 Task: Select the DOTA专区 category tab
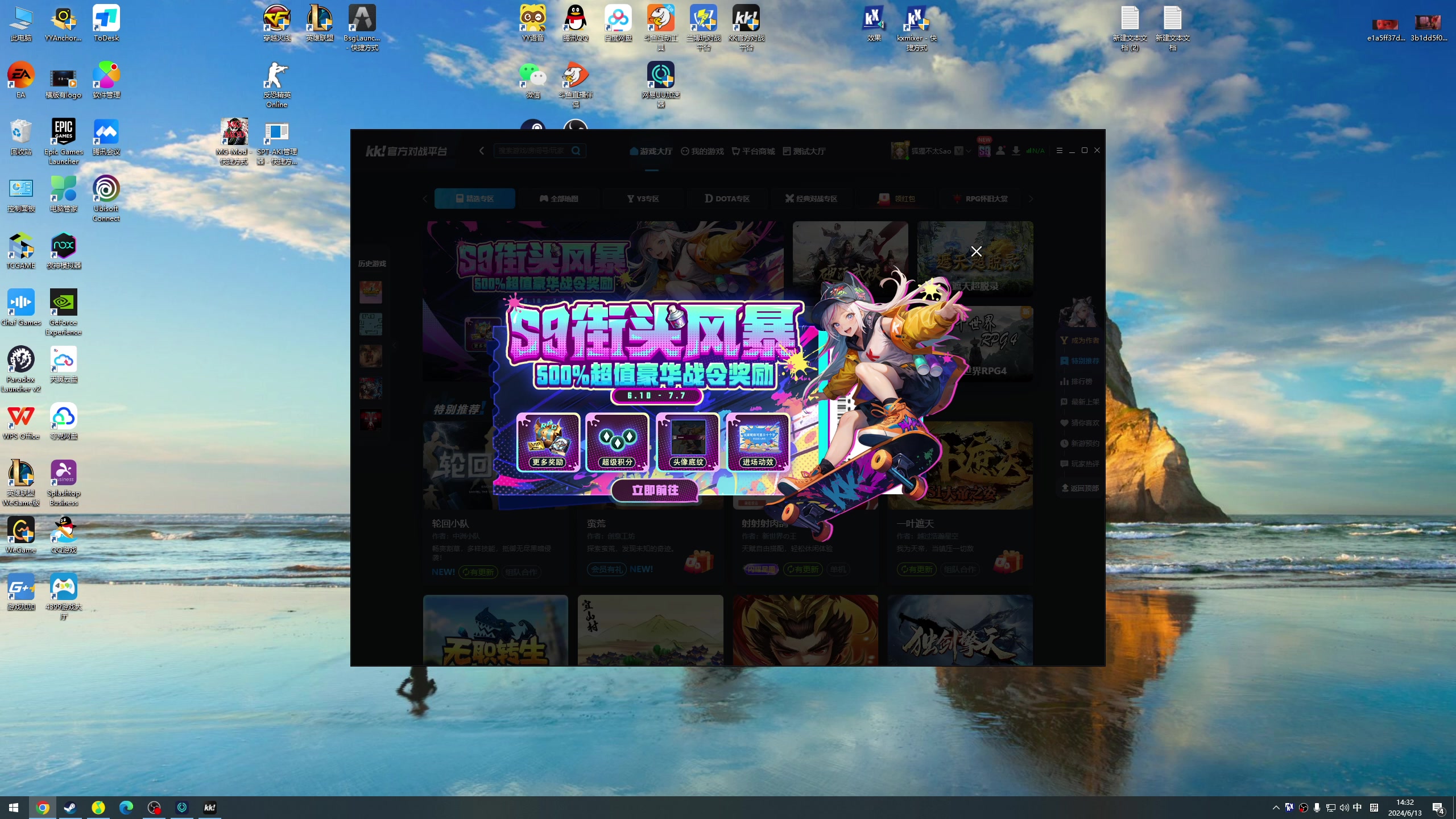point(727,198)
